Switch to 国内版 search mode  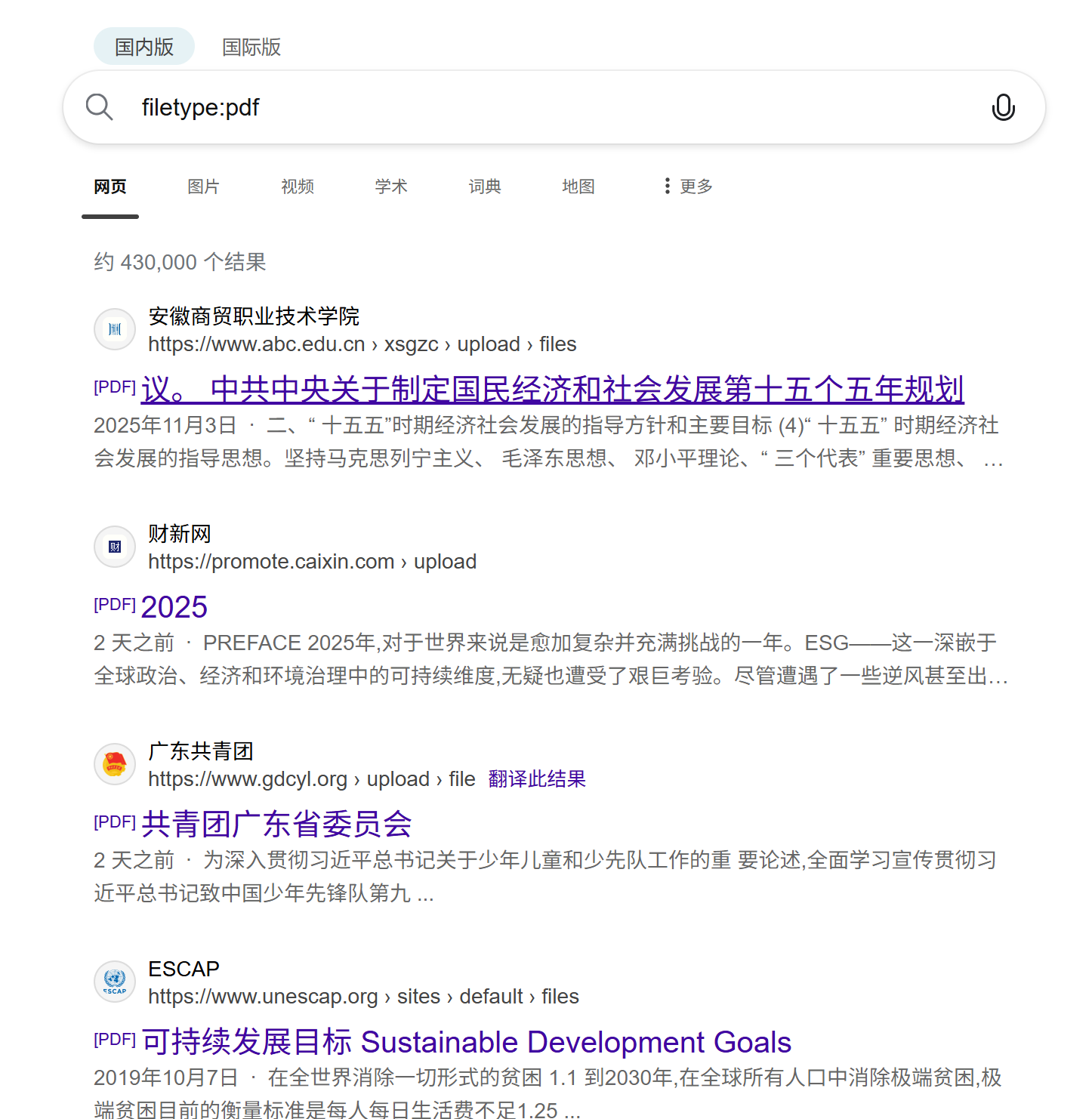point(144,47)
